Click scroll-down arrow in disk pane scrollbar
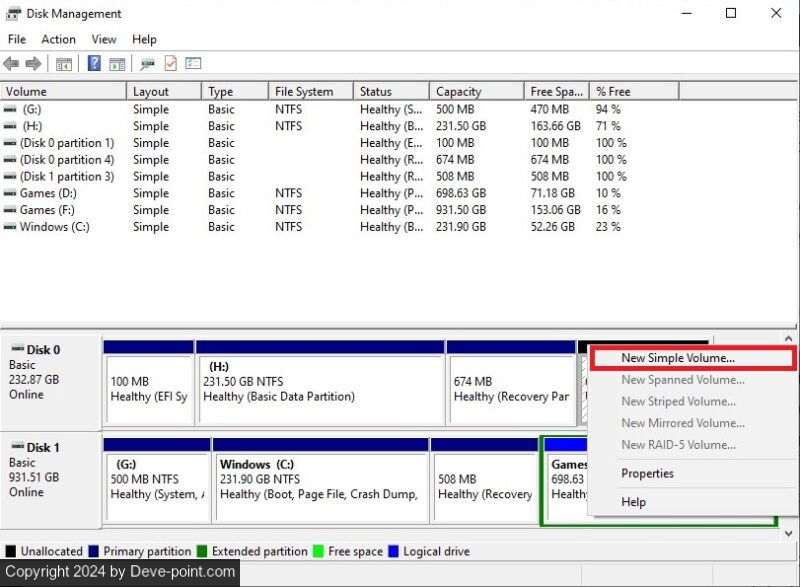The width and height of the screenshot is (800, 587). tap(790, 534)
